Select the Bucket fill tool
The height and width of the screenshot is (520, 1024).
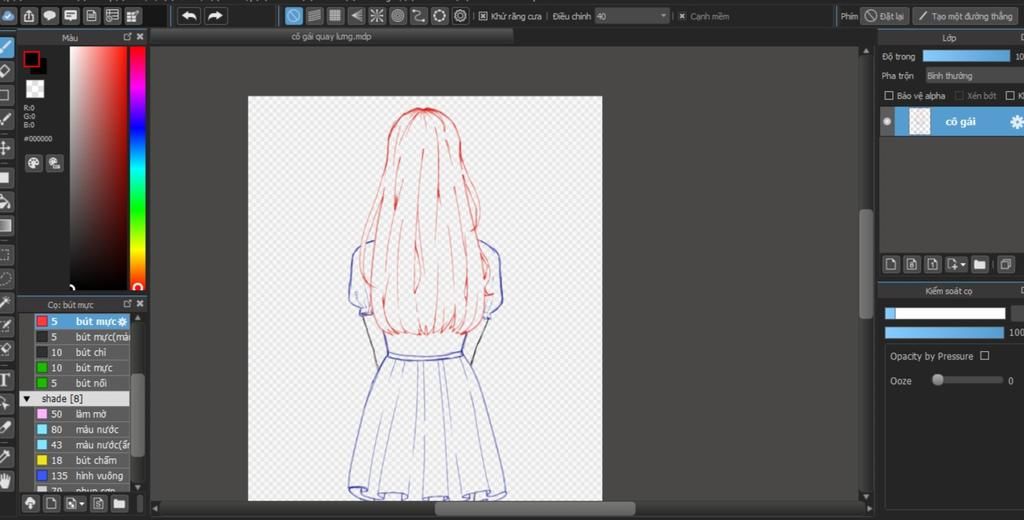pos(6,202)
